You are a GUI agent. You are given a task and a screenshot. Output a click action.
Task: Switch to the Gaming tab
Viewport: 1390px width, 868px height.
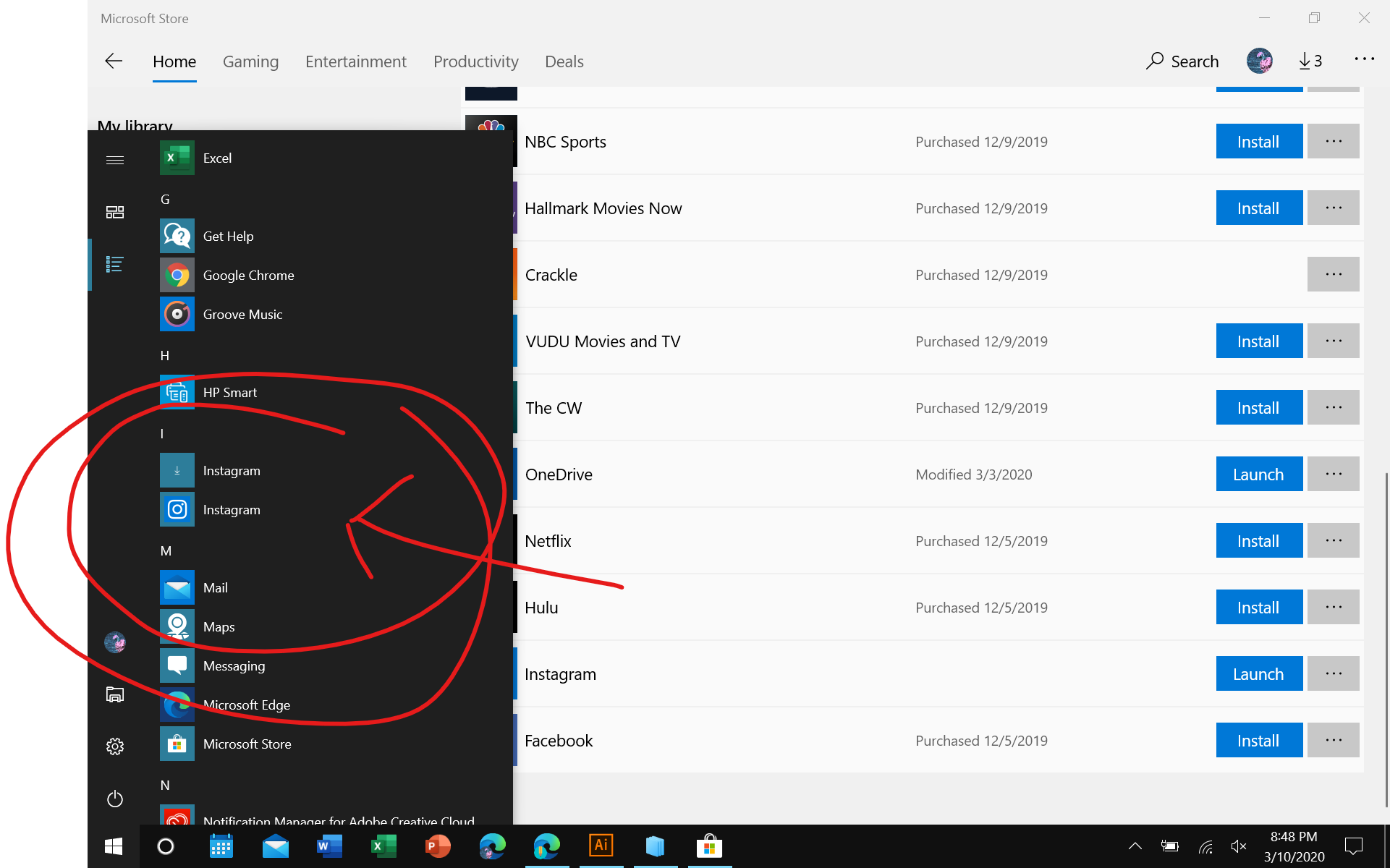click(x=250, y=61)
